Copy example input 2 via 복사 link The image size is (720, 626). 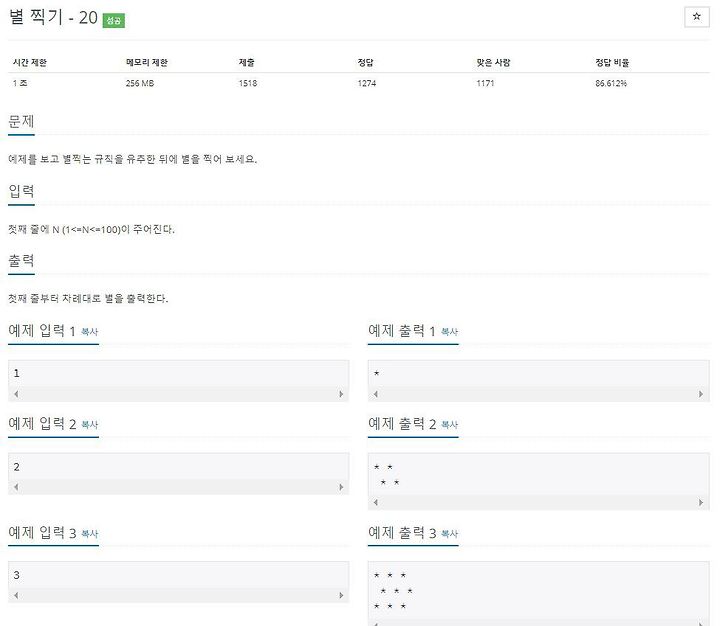(x=90, y=425)
